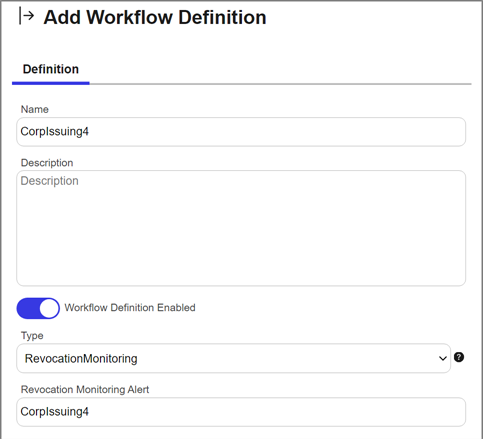Image resolution: width=483 pixels, height=439 pixels.
Task: Click the Description placeholder text
Action: click(50, 181)
